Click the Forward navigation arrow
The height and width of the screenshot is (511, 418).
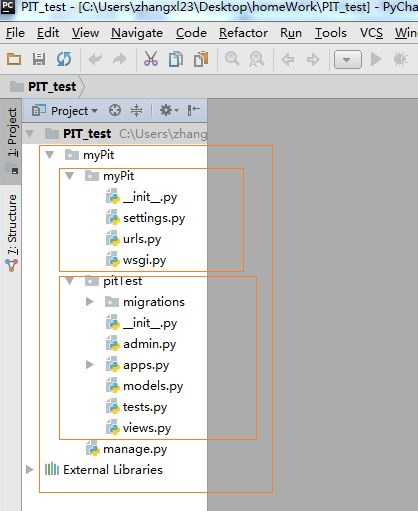(x=313, y=60)
